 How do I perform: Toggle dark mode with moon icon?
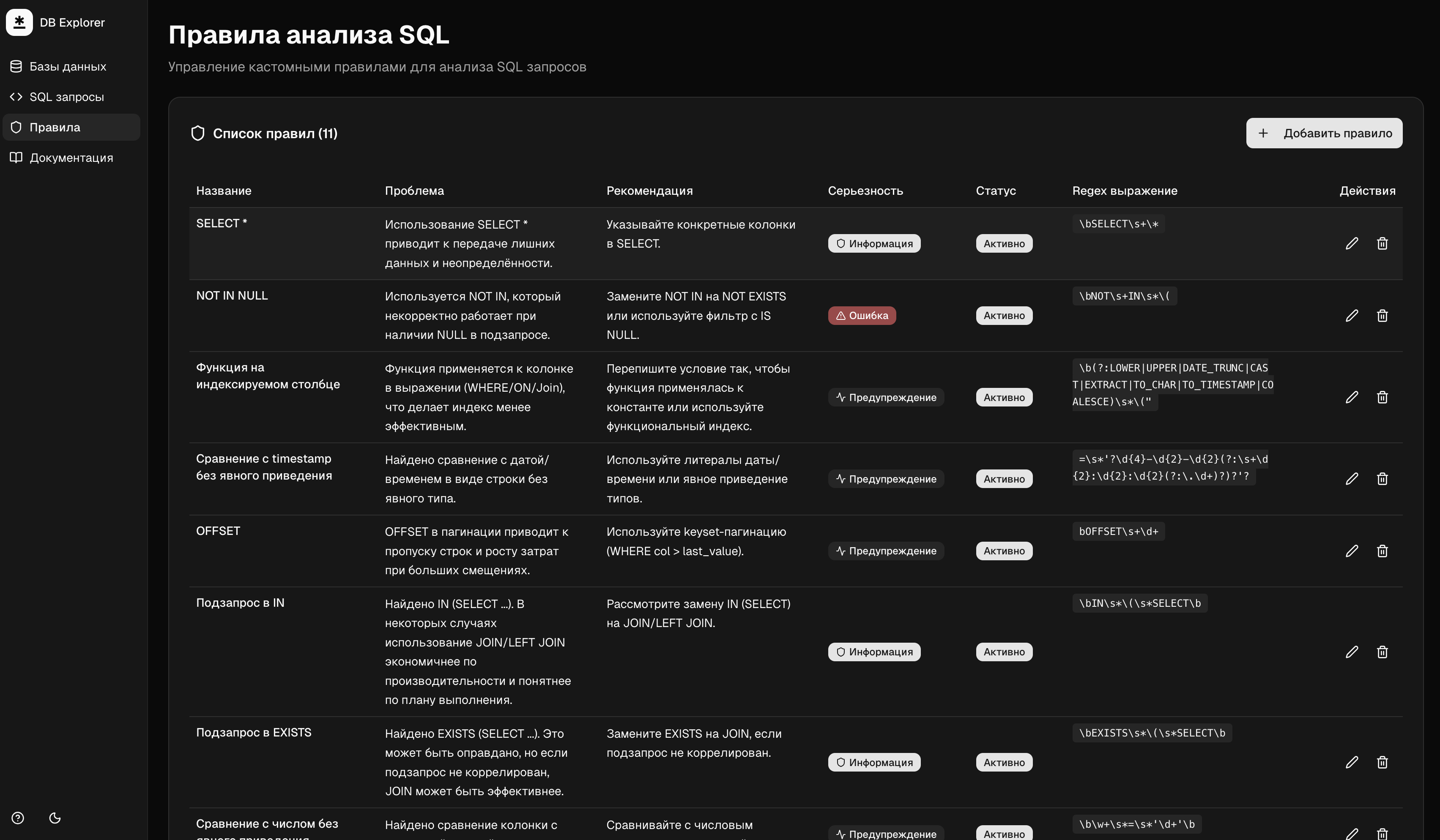55,818
